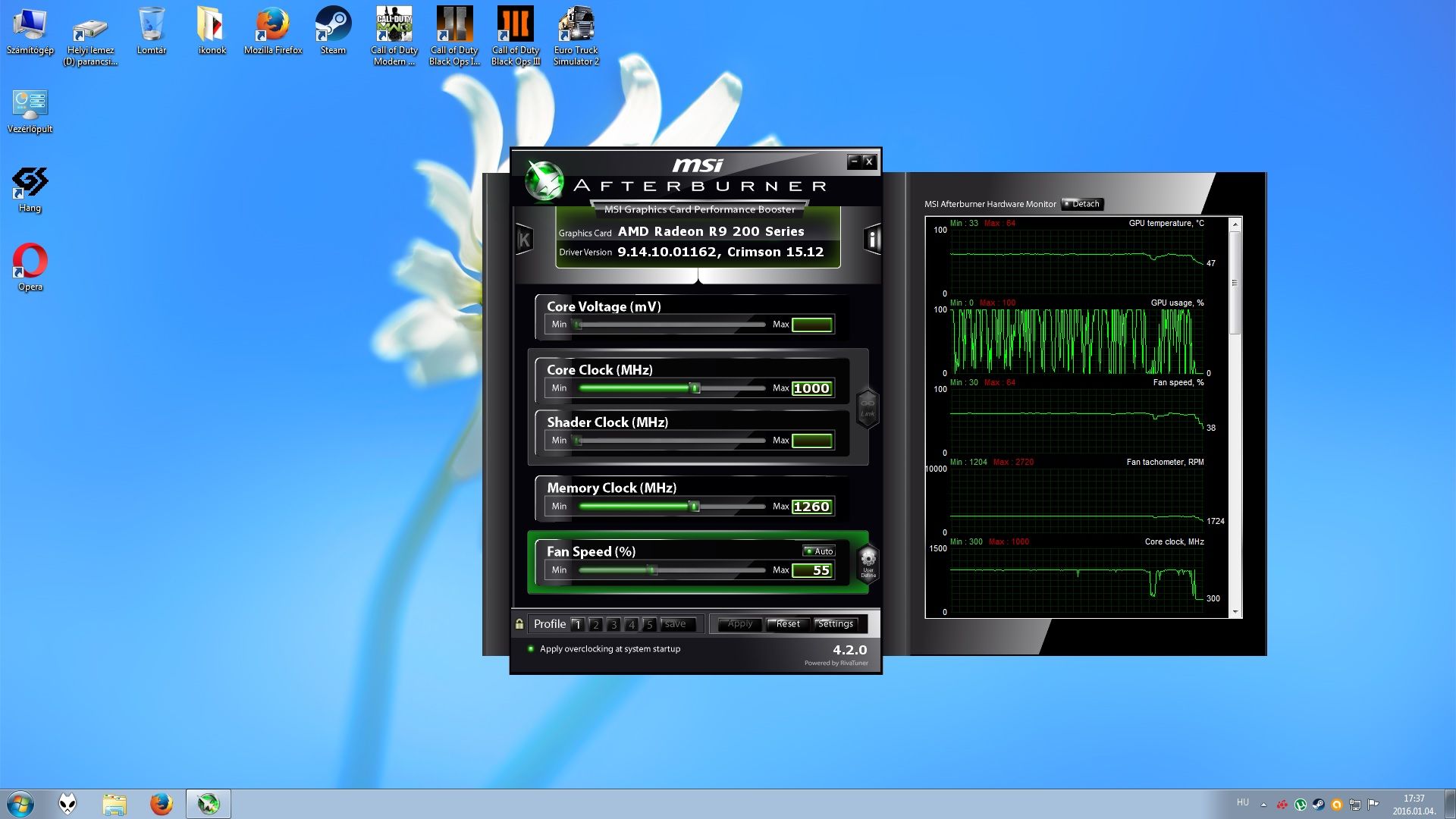Click the Memory Clock slider handle
The width and height of the screenshot is (1456, 819).
[694, 507]
